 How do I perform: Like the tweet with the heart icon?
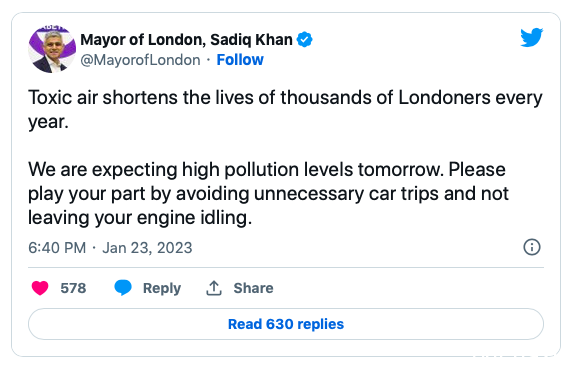[x=40, y=288]
